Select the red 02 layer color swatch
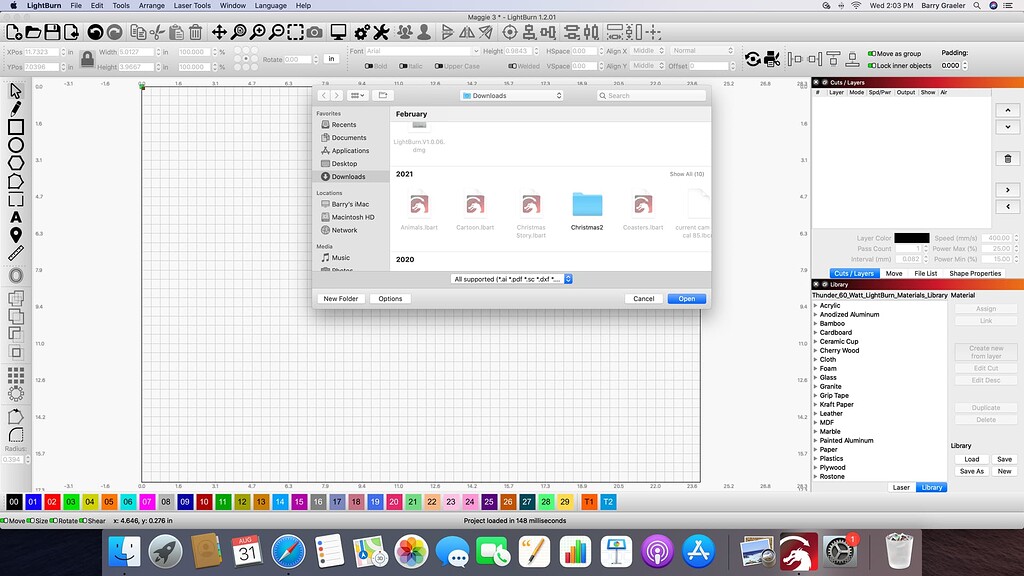Image resolution: width=1024 pixels, height=576 pixels. click(52, 502)
